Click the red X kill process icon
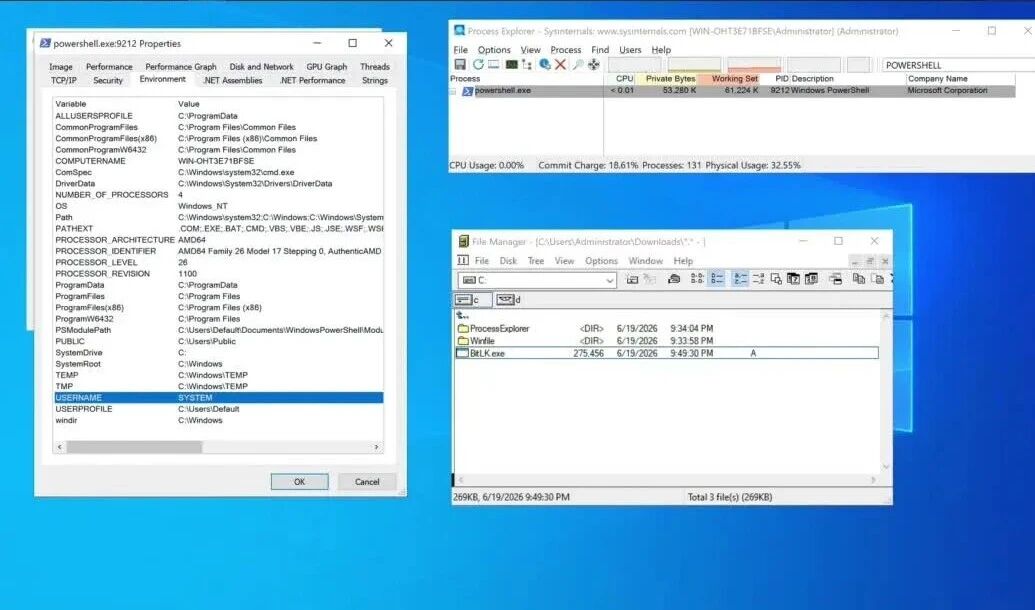Screen dimensions: 1035x610 pyautogui.click(x=560, y=64)
